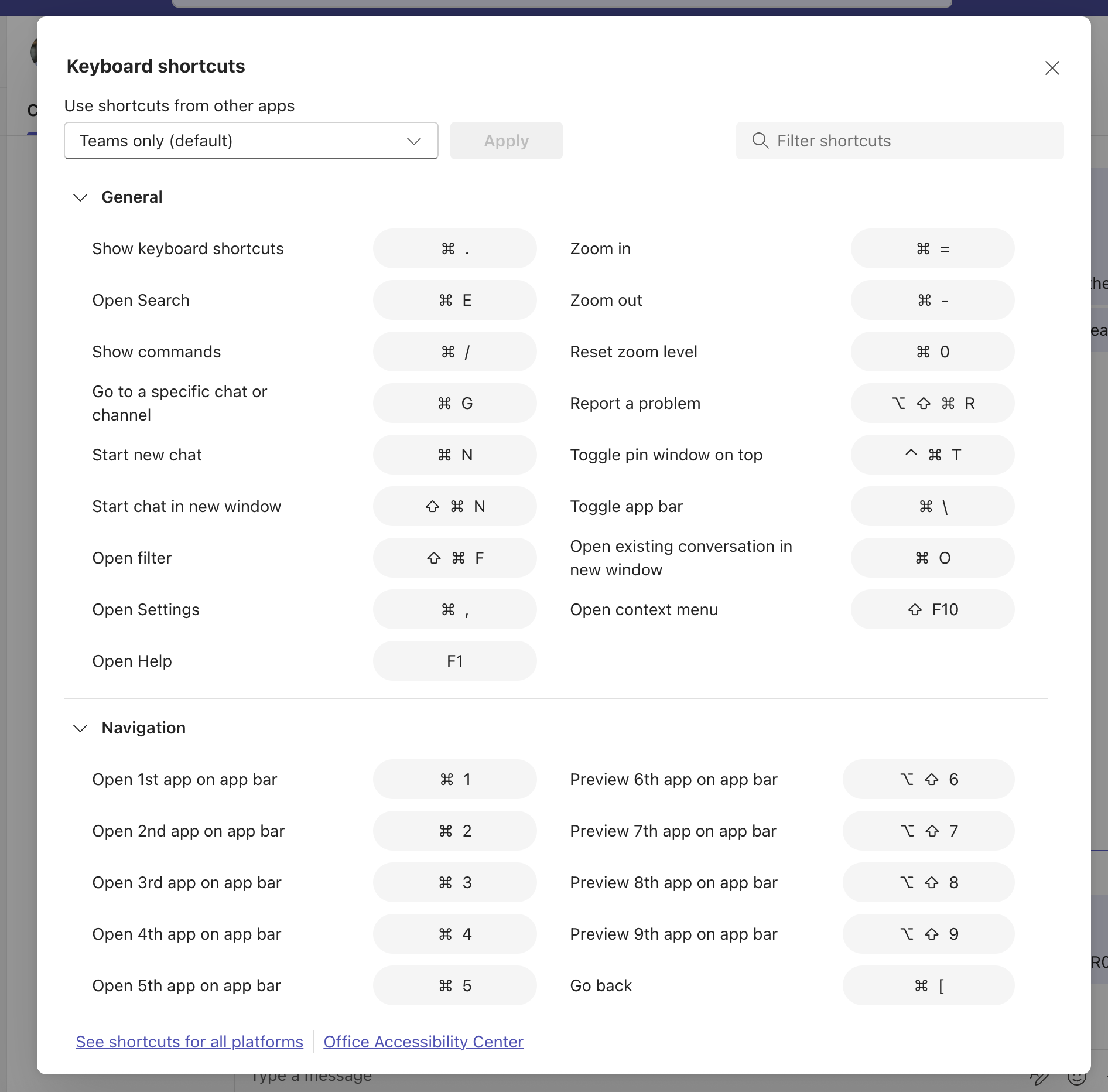Click 'Open existing conversation in new window'
The image size is (1108, 1092).
(x=681, y=558)
